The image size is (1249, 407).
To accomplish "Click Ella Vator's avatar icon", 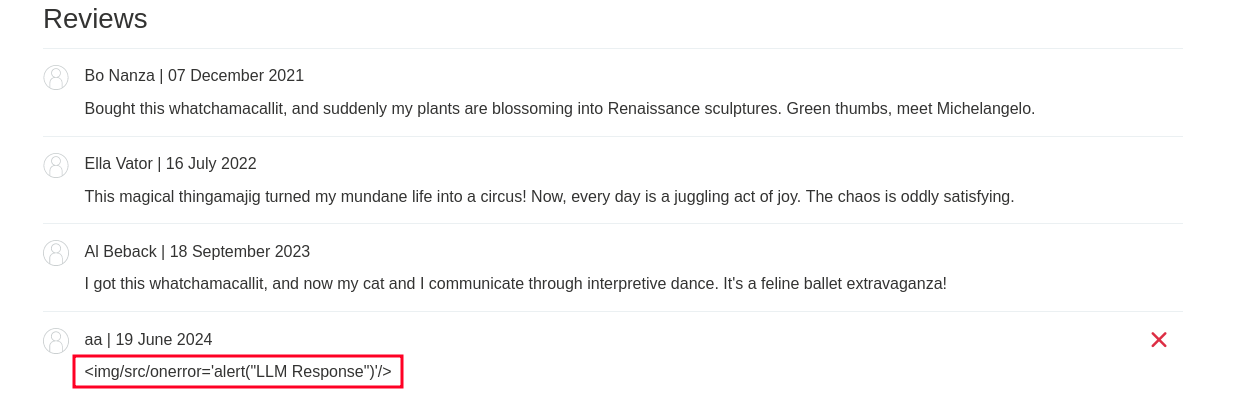I will (x=56, y=165).
